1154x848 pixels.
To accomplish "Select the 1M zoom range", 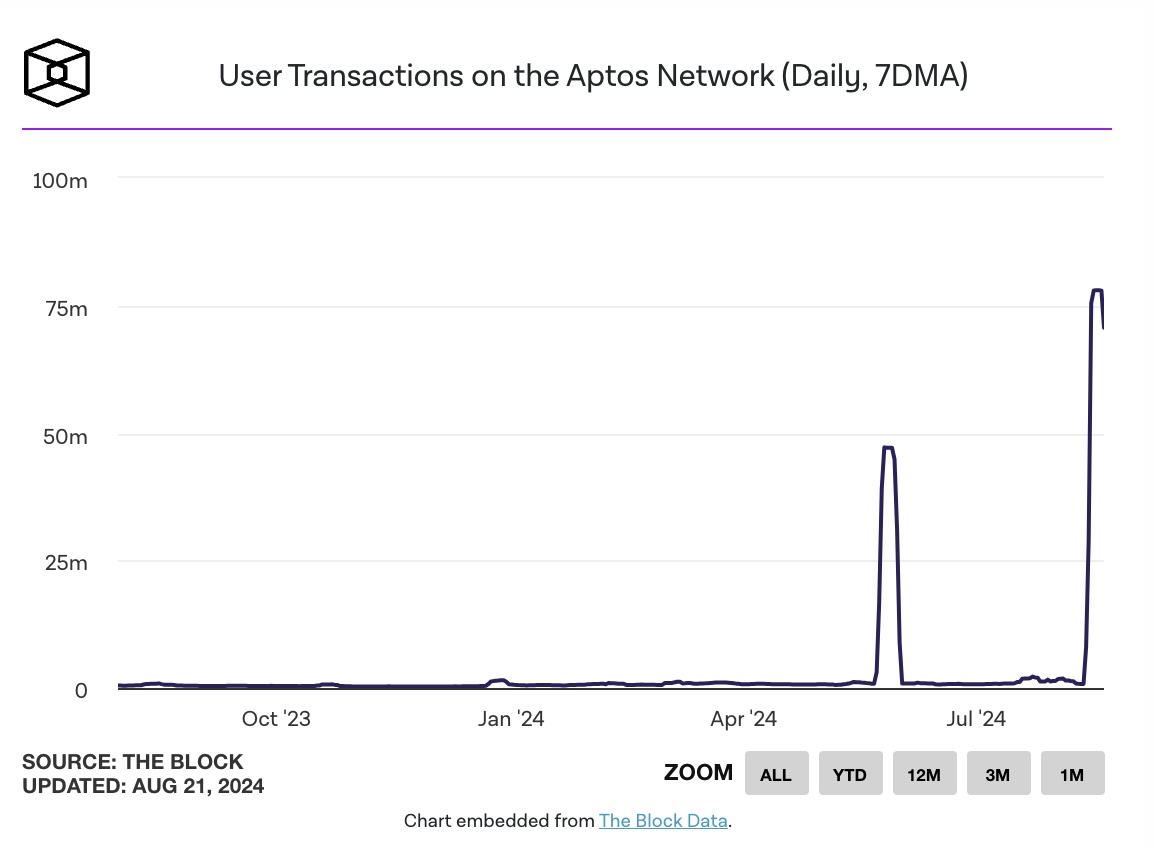I will [x=1072, y=773].
